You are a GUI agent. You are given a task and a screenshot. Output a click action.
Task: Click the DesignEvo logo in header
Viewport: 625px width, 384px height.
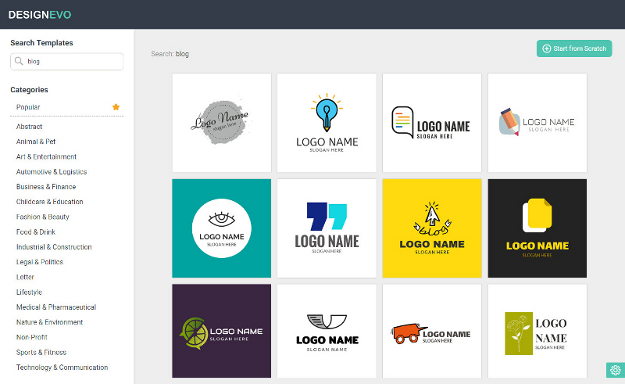coord(40,15)
